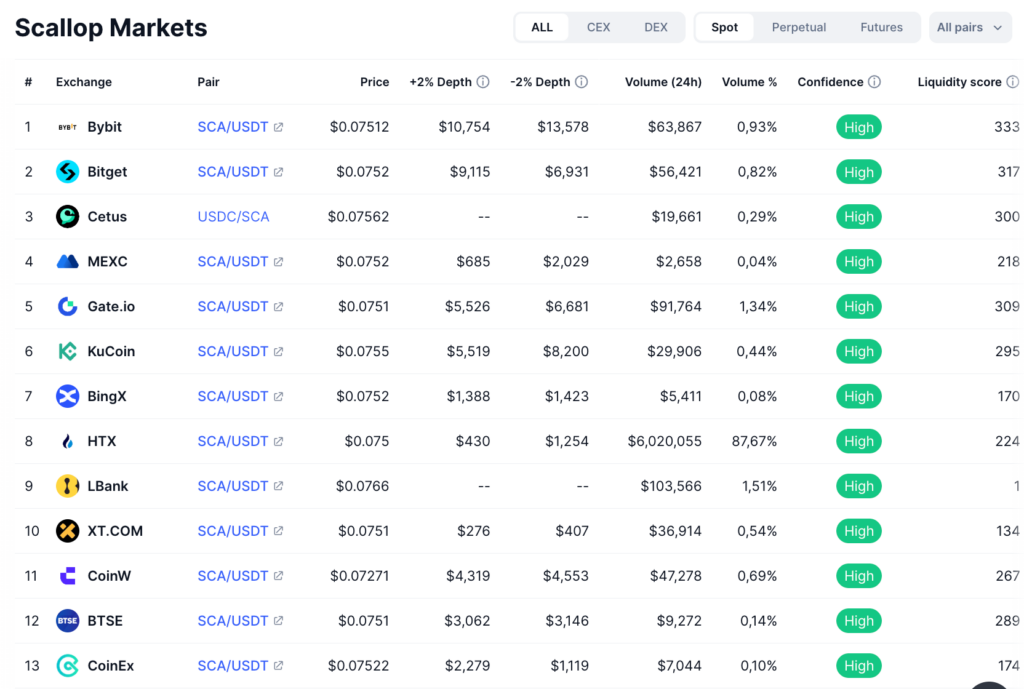Click the Bybit exchange logo
The height and width of the screenshot is (689, 1024).
point(66,127)
